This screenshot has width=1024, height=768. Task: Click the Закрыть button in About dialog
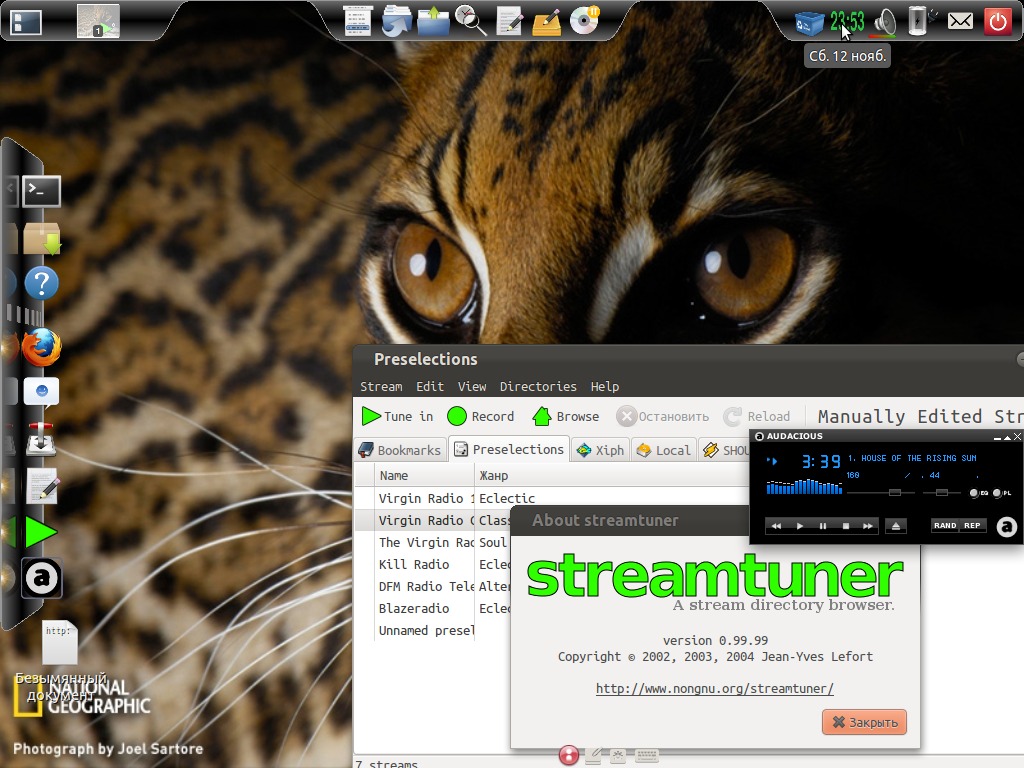(x=864, y=722)
